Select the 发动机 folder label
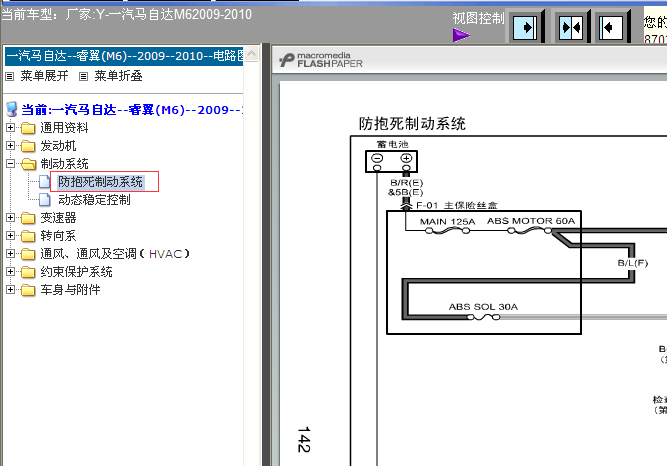The image size is (667, 466). point(58,146)
